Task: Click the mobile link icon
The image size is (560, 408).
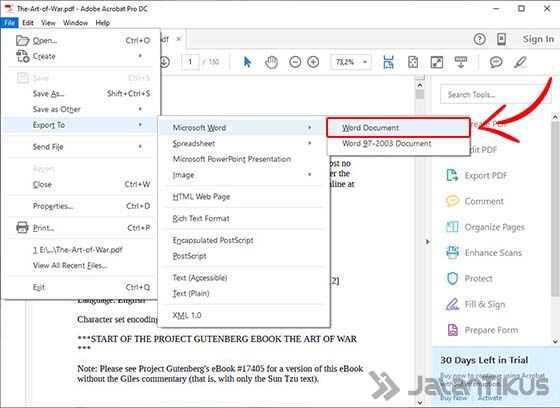Action: coord(501,39)
